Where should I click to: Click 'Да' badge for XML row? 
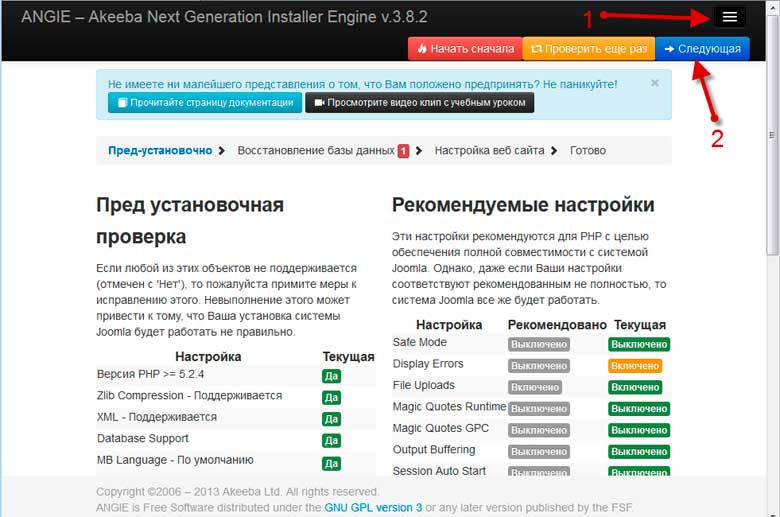[331, 419]
